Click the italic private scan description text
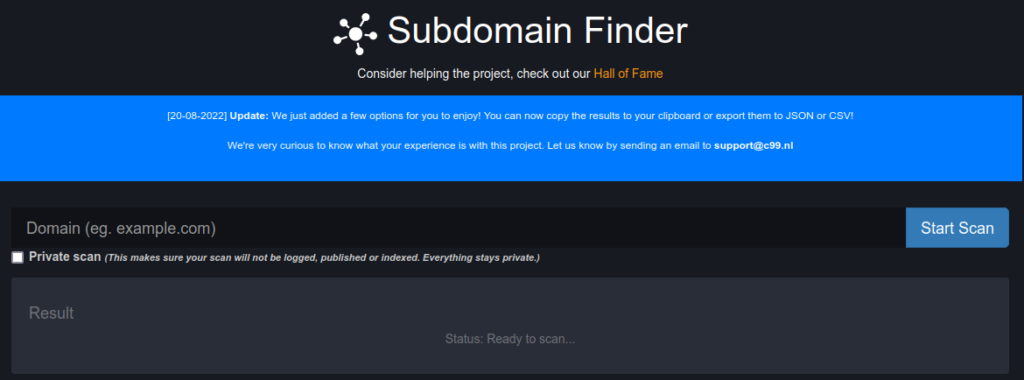Screen dimensions: 1024x380 (323, 258)
